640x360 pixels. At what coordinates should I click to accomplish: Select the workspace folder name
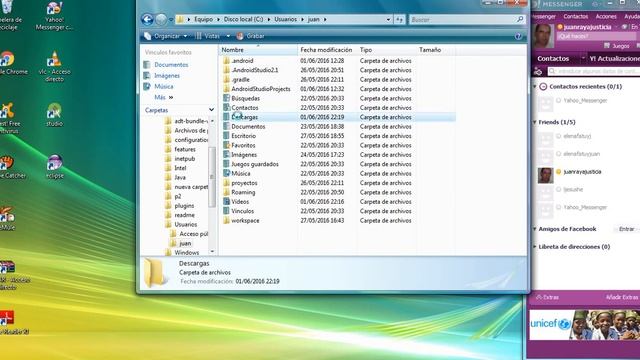pos(245,220)
